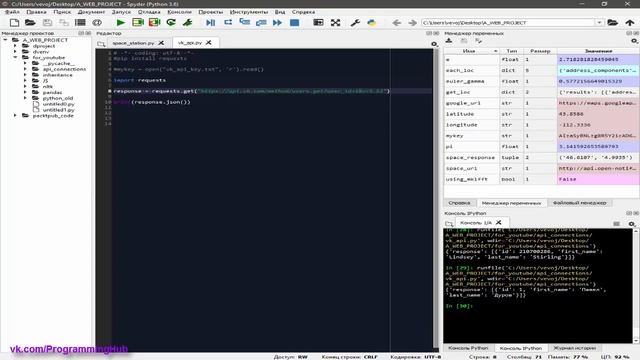Save the current file via floppy icon

pyautogui.click(x=47, y=23)
